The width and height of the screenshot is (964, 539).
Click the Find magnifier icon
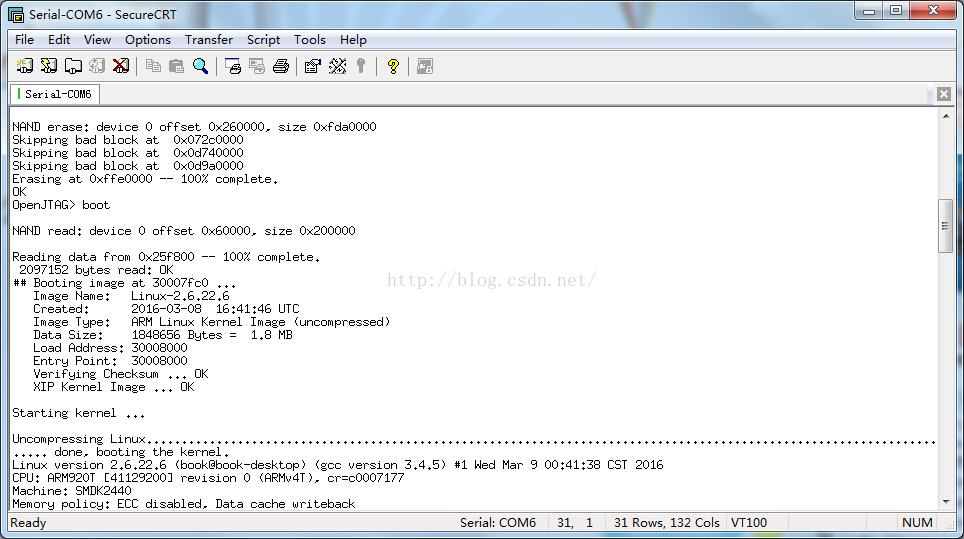(200, 66)
